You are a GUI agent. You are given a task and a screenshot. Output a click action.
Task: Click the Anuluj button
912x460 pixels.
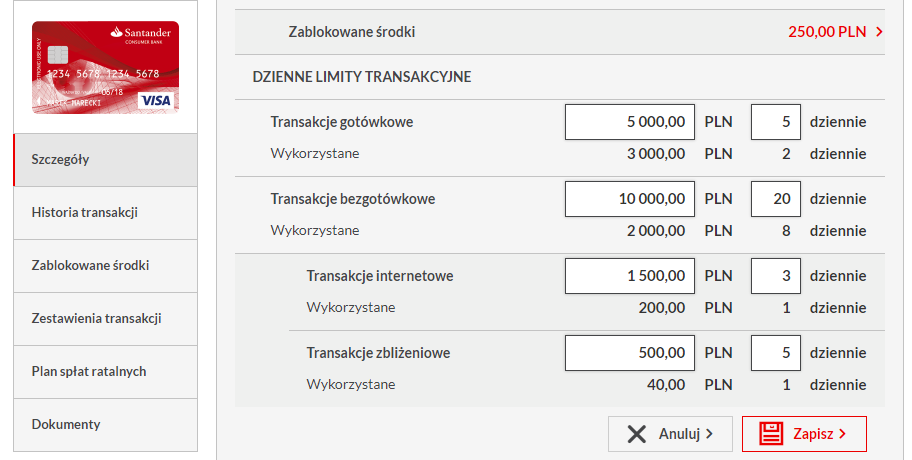click(x=670, y=434)
